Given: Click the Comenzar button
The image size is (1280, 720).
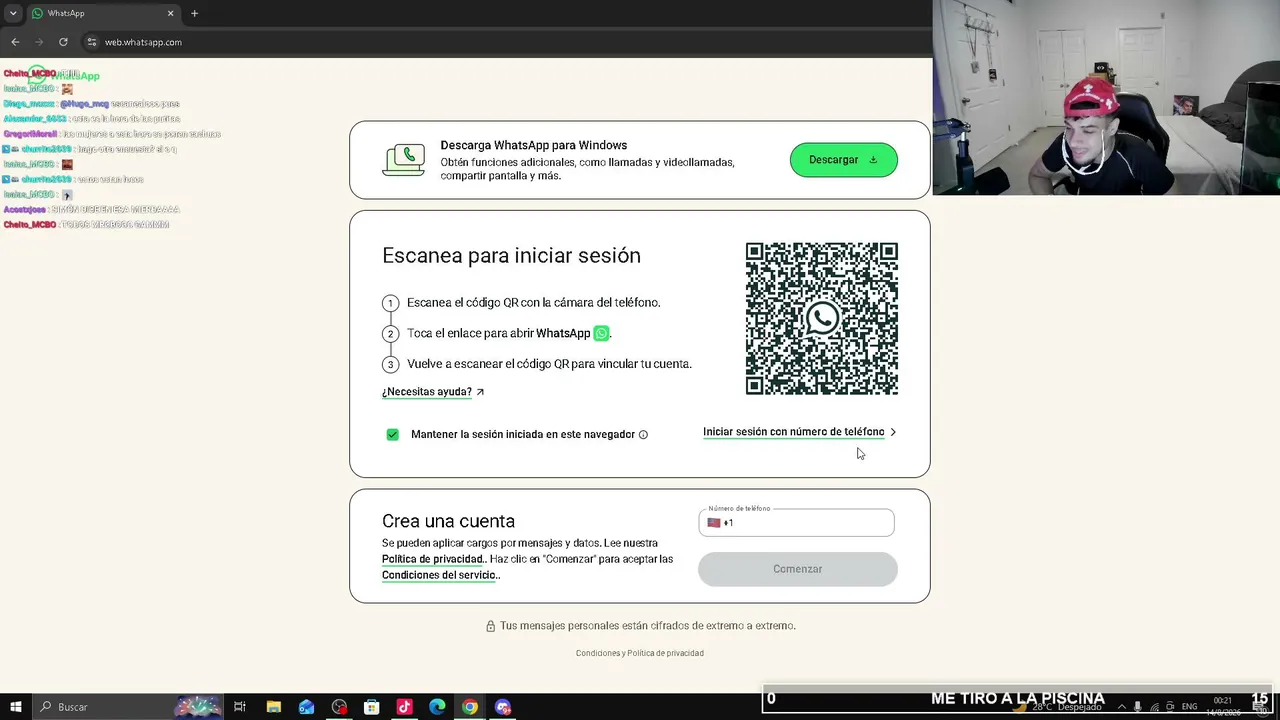Looking at the screenshot, I should 797,569.
